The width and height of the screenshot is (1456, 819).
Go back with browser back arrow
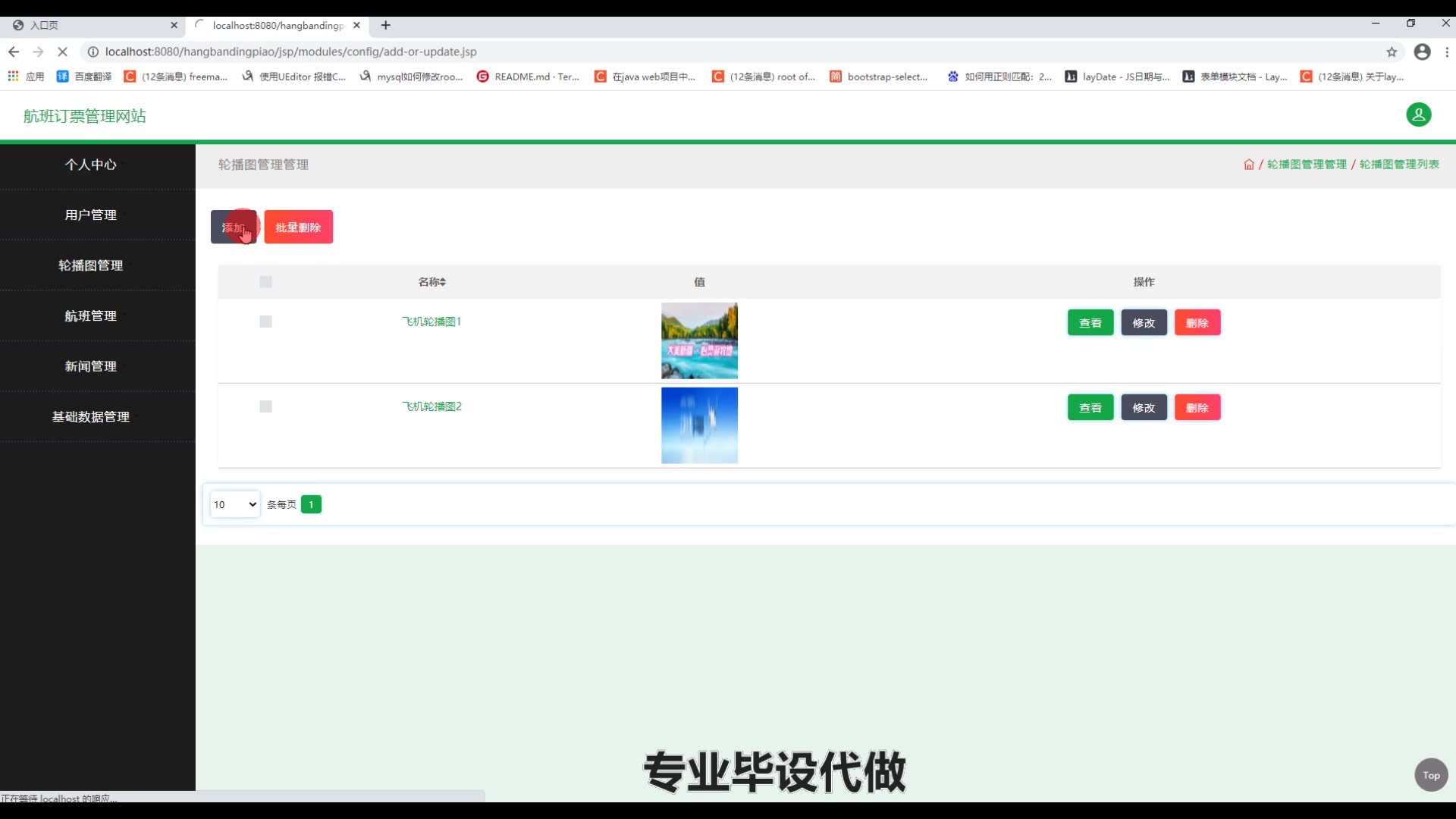point(14,52)
